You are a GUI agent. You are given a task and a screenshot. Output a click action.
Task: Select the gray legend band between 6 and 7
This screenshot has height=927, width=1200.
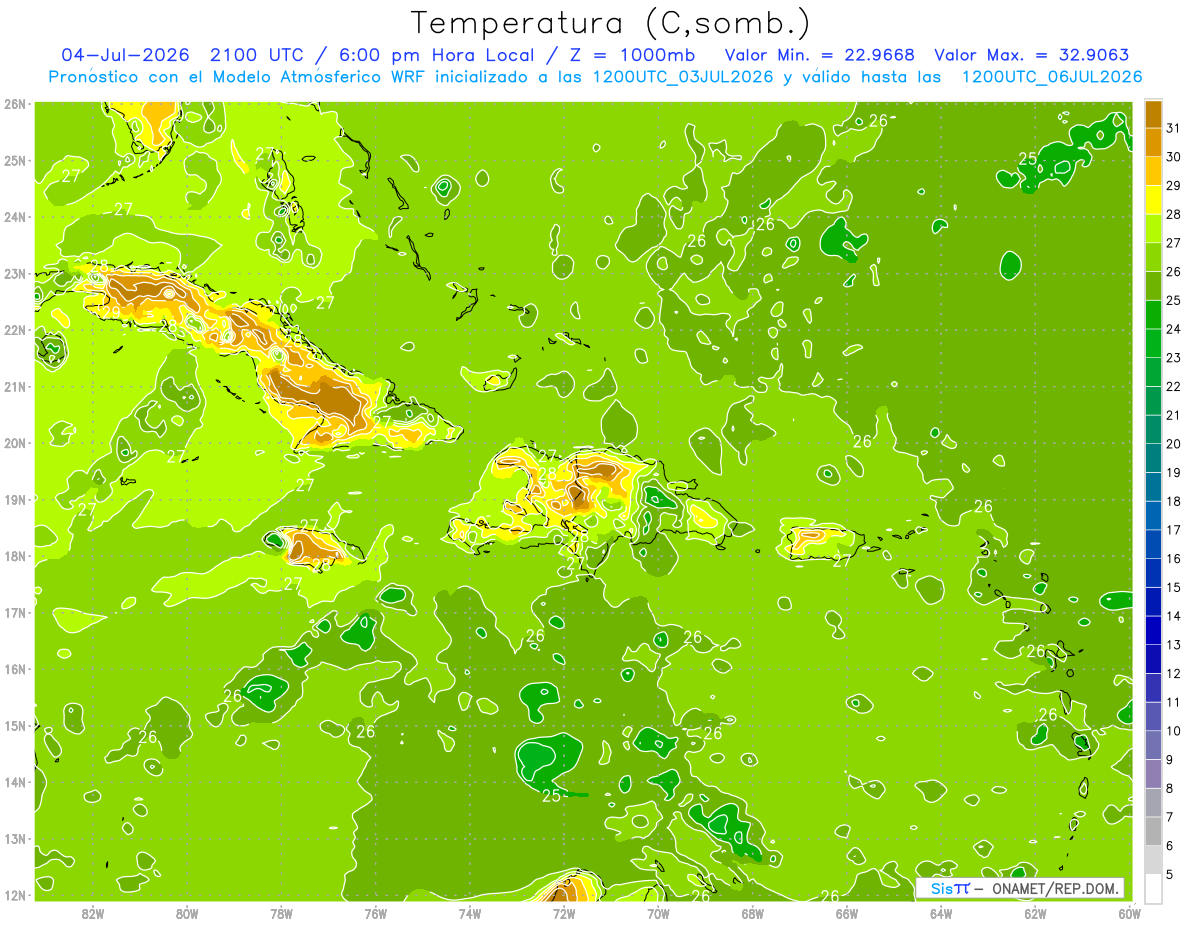coord(1153,831)
